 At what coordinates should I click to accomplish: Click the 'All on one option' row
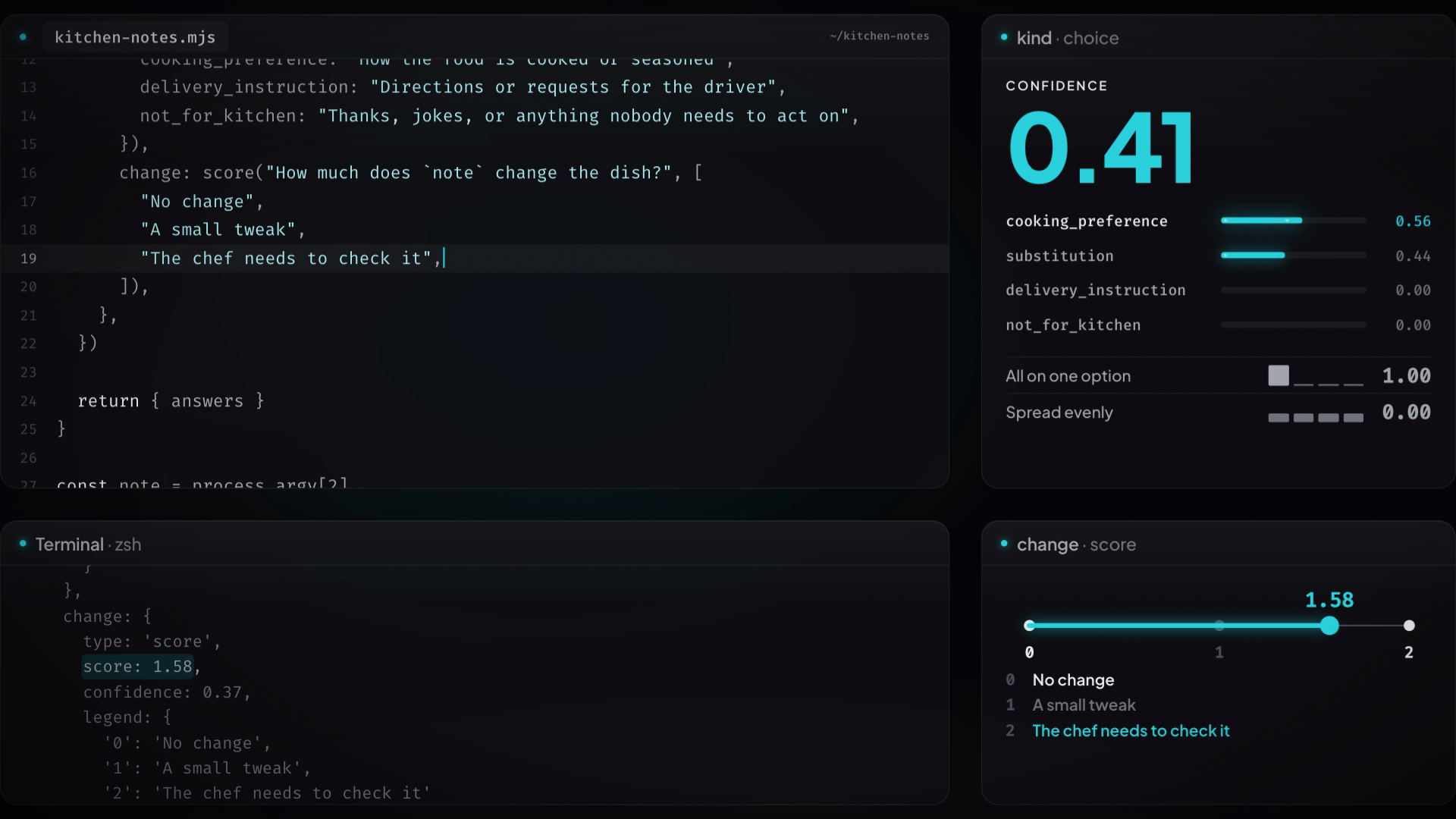tap(1218, 376)
